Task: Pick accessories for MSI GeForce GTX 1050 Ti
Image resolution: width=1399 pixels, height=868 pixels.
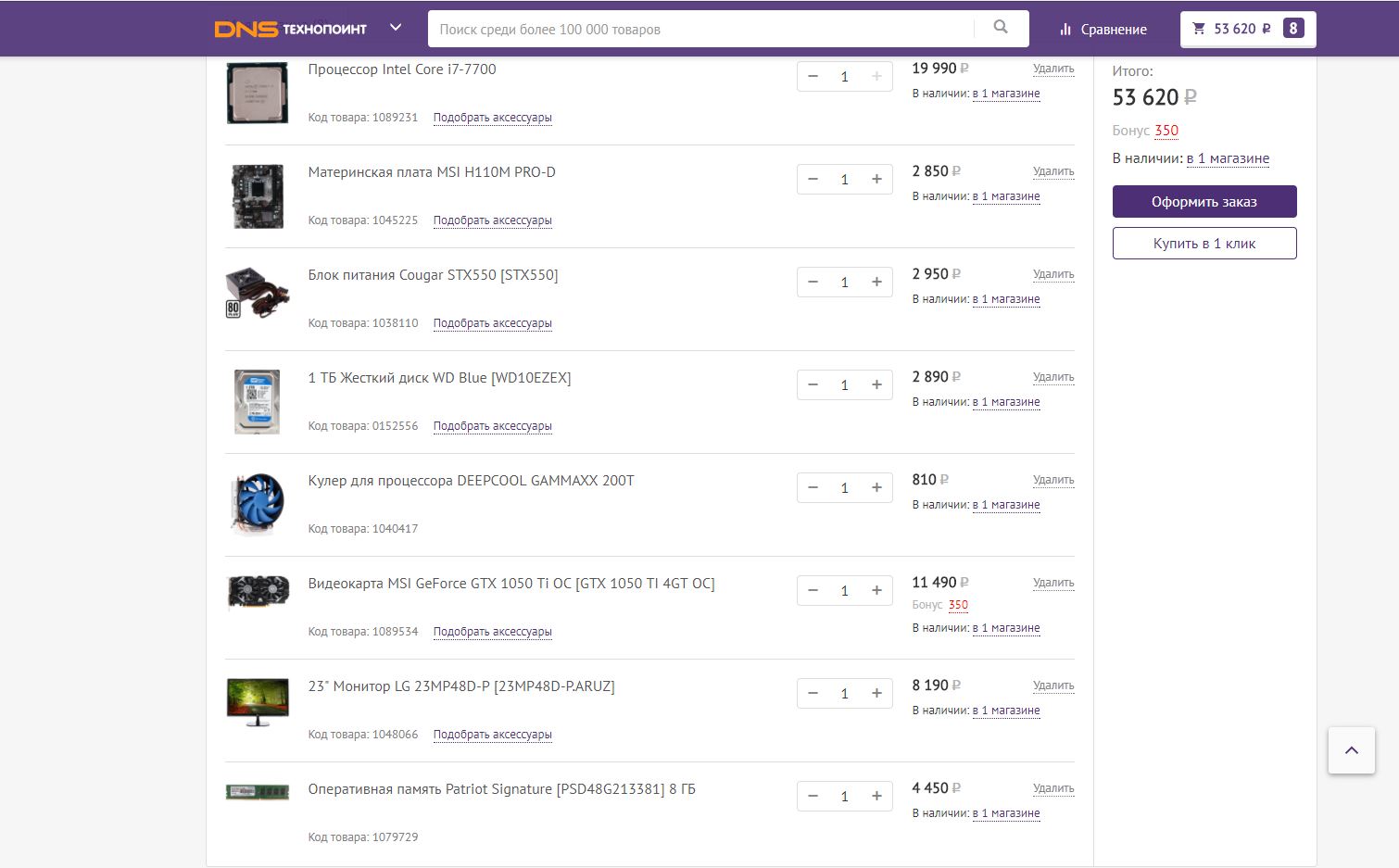Action: click(x=493, y=632)
